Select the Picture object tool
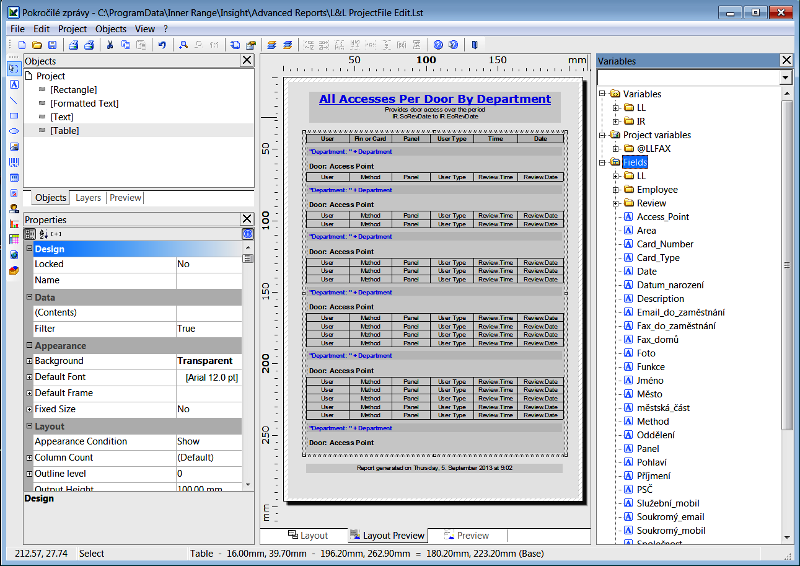The image size is (800, 566). tap(14, 146)
